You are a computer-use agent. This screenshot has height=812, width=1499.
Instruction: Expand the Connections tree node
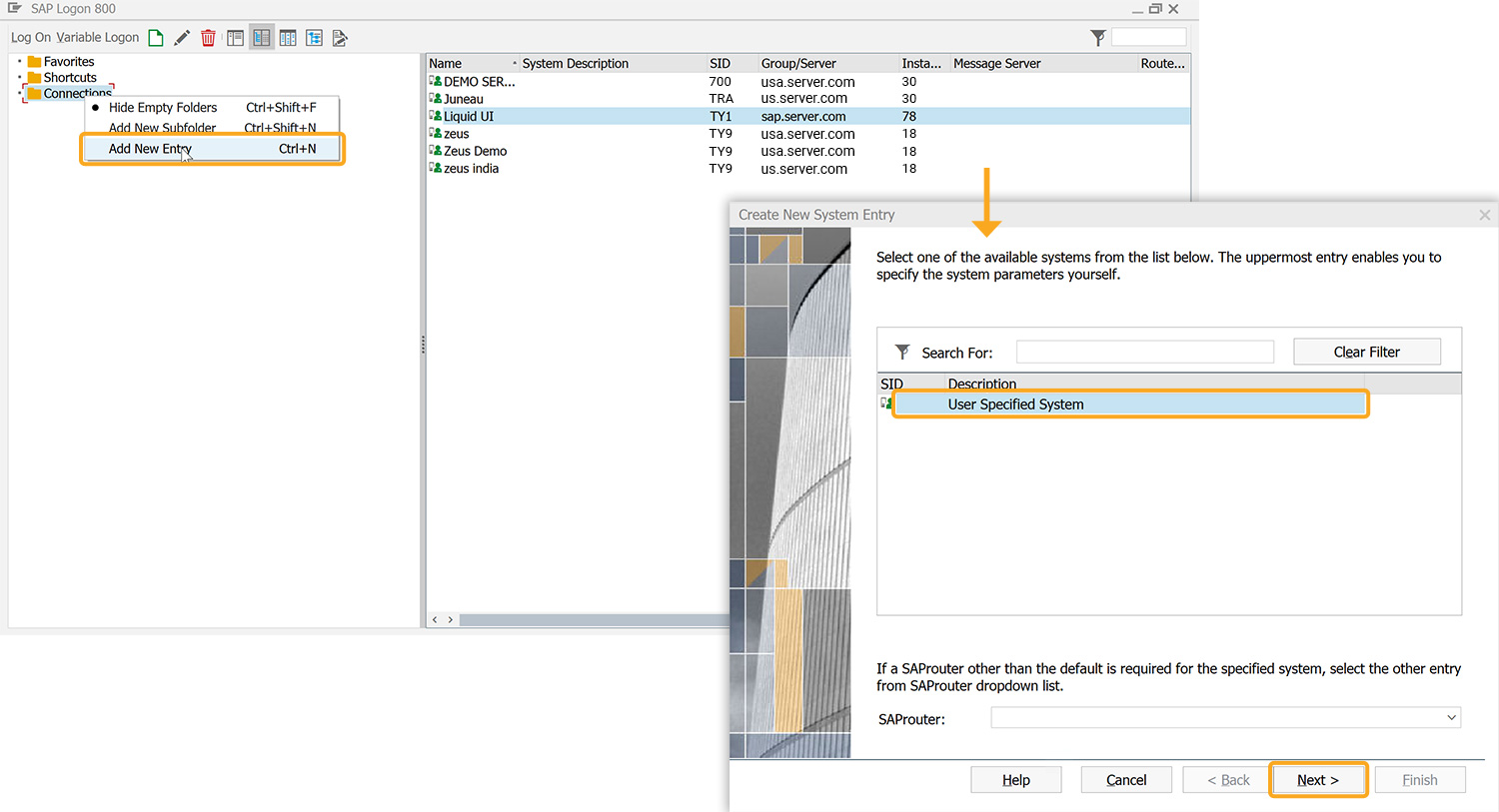[x=19, y=94]
